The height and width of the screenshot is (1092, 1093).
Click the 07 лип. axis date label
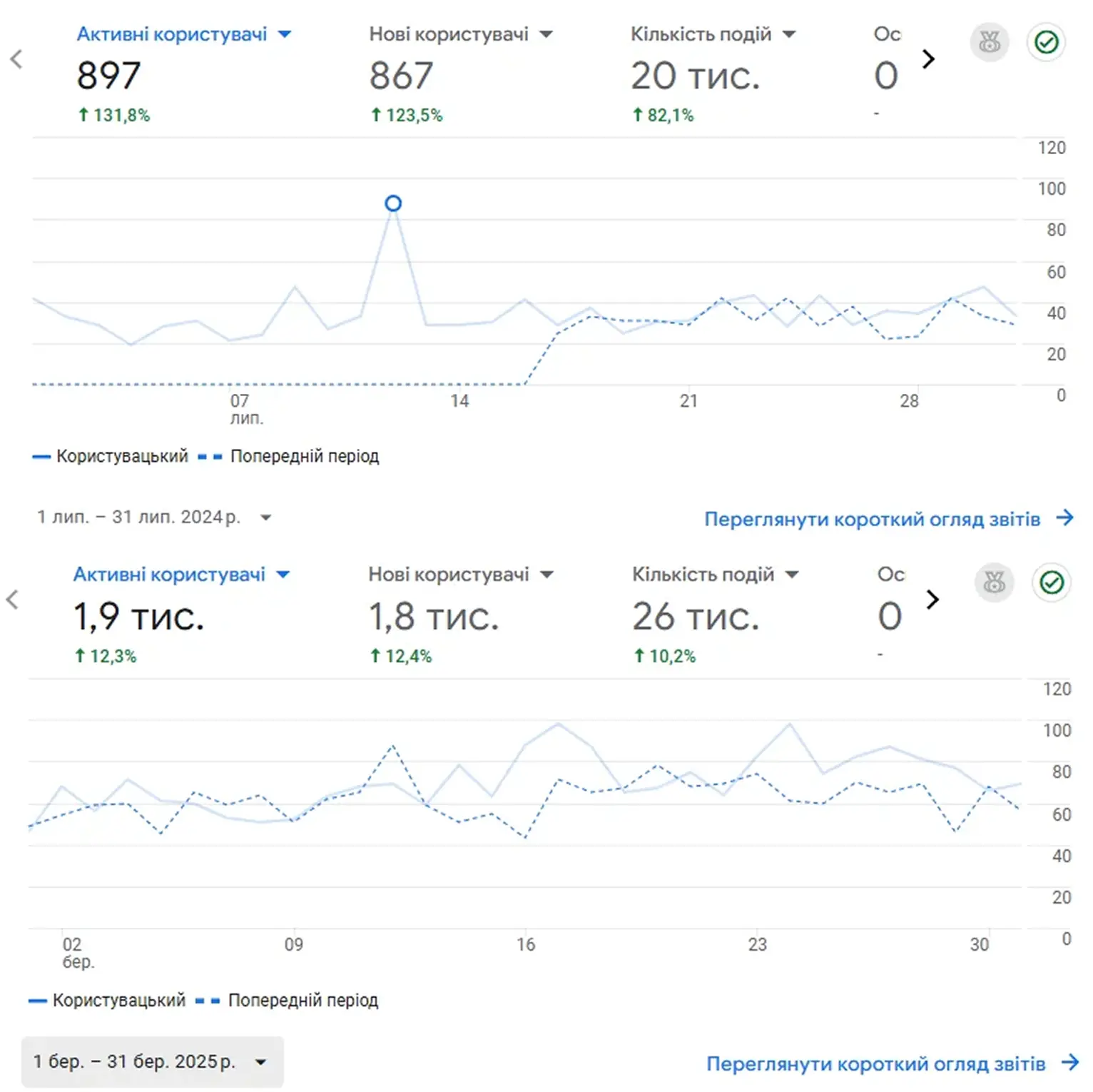point(246,409)
